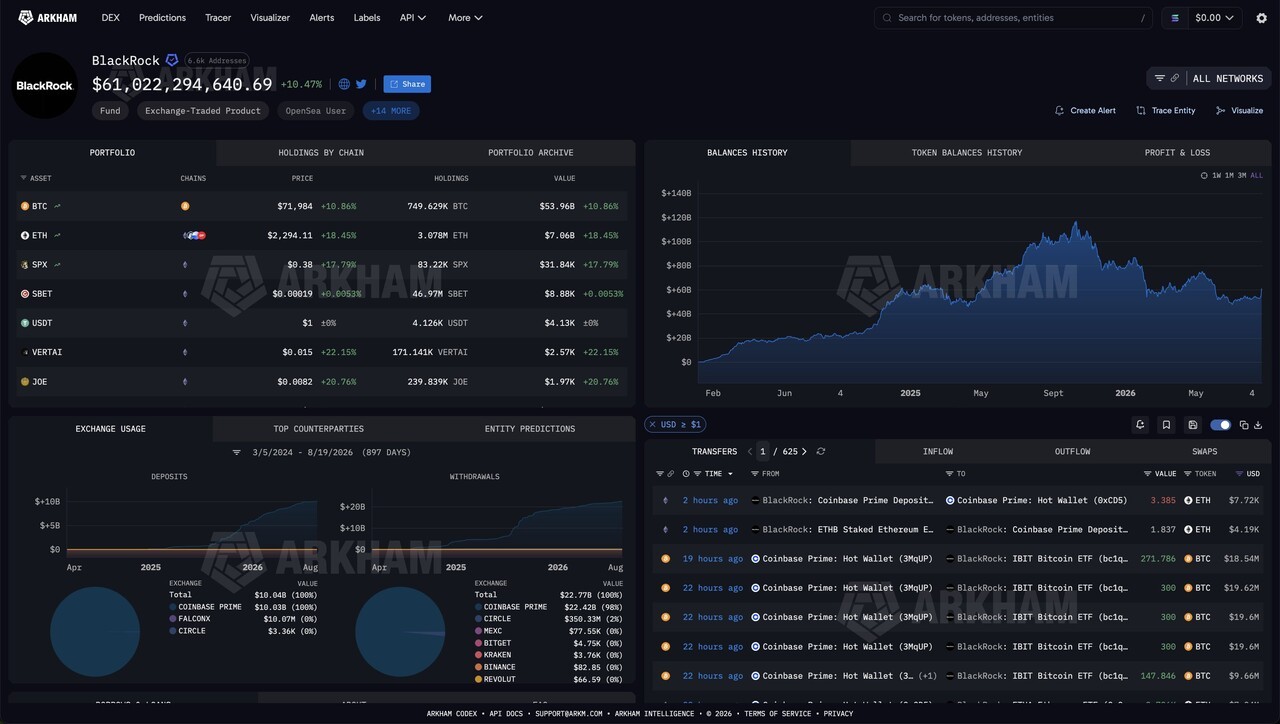Go to the Tracer page
Viewport: 1280px width, 724px height.
click(x=218, y=18)
